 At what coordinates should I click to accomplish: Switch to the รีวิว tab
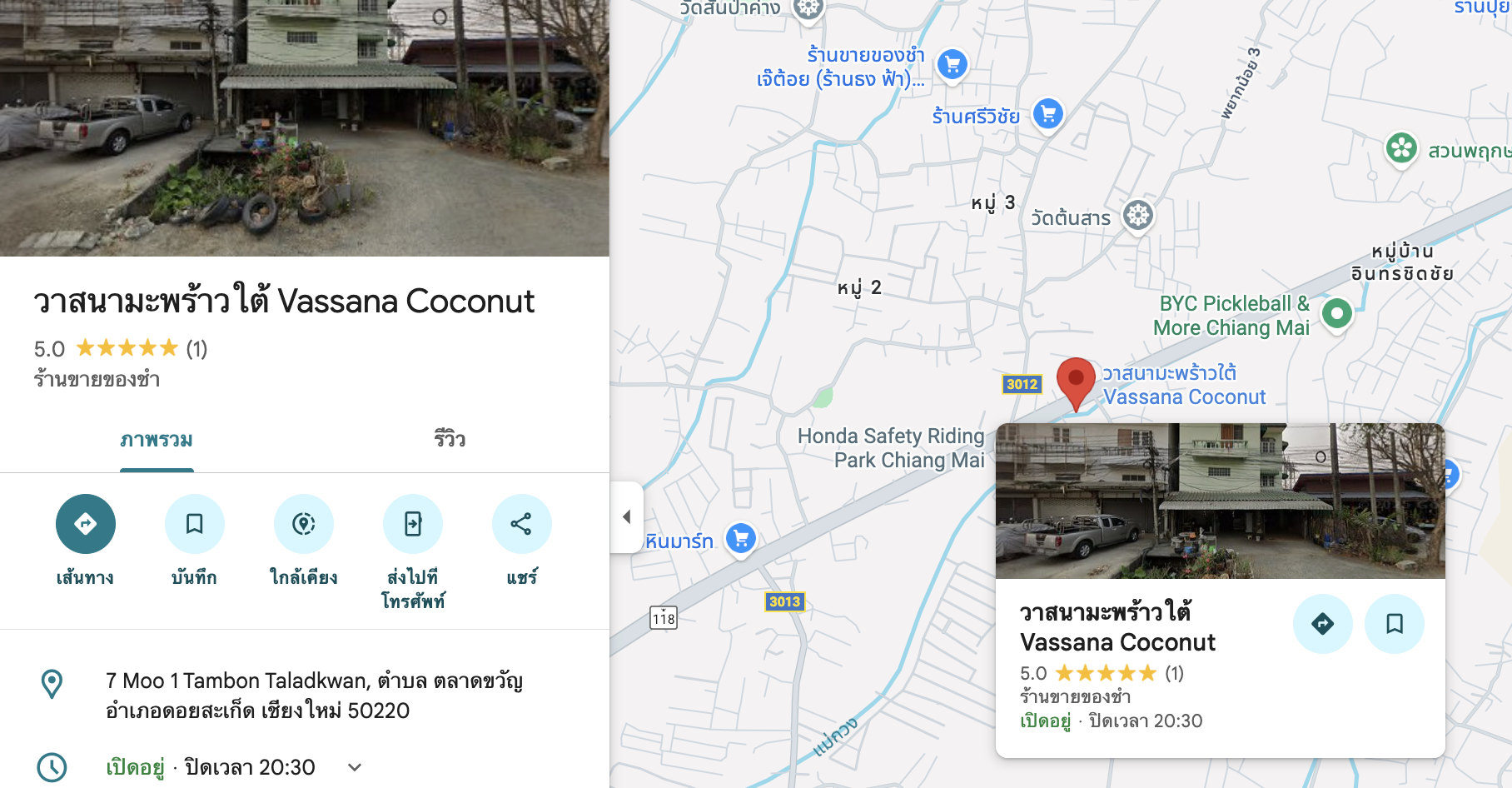pos(450,440)
